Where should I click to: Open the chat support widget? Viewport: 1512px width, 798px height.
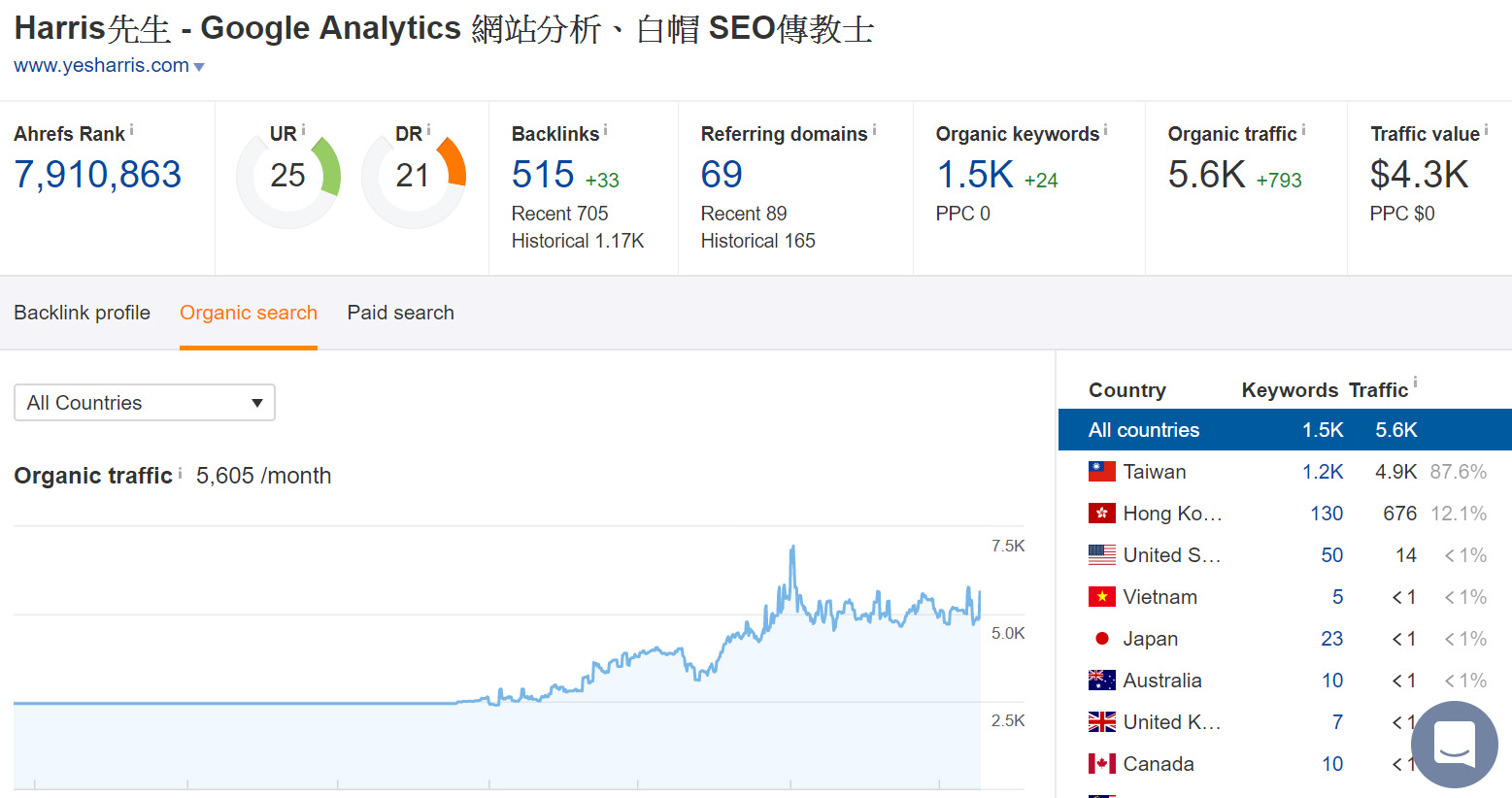1454,745
